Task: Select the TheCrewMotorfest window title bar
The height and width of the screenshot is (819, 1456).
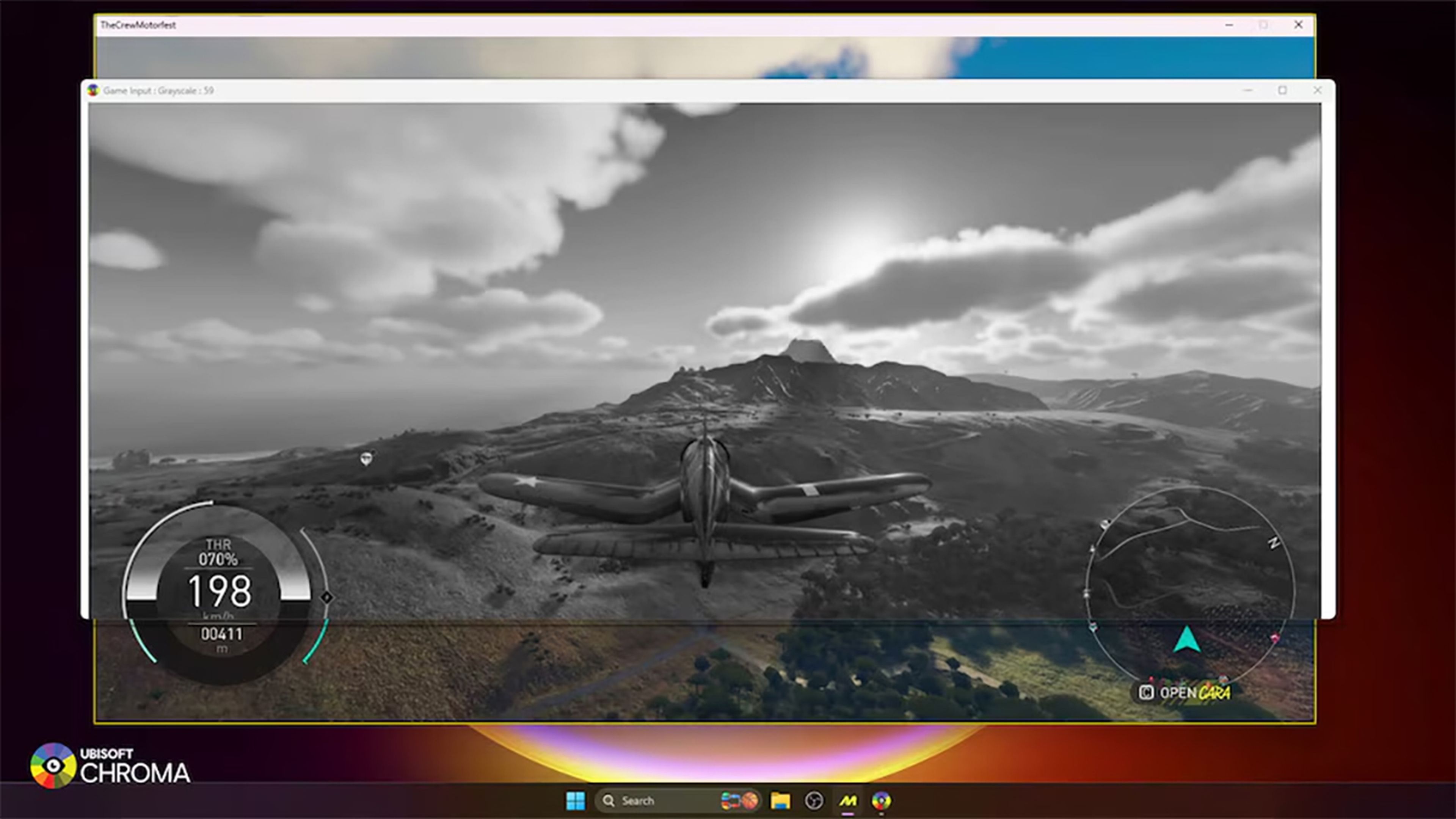Action: (395, 25)
